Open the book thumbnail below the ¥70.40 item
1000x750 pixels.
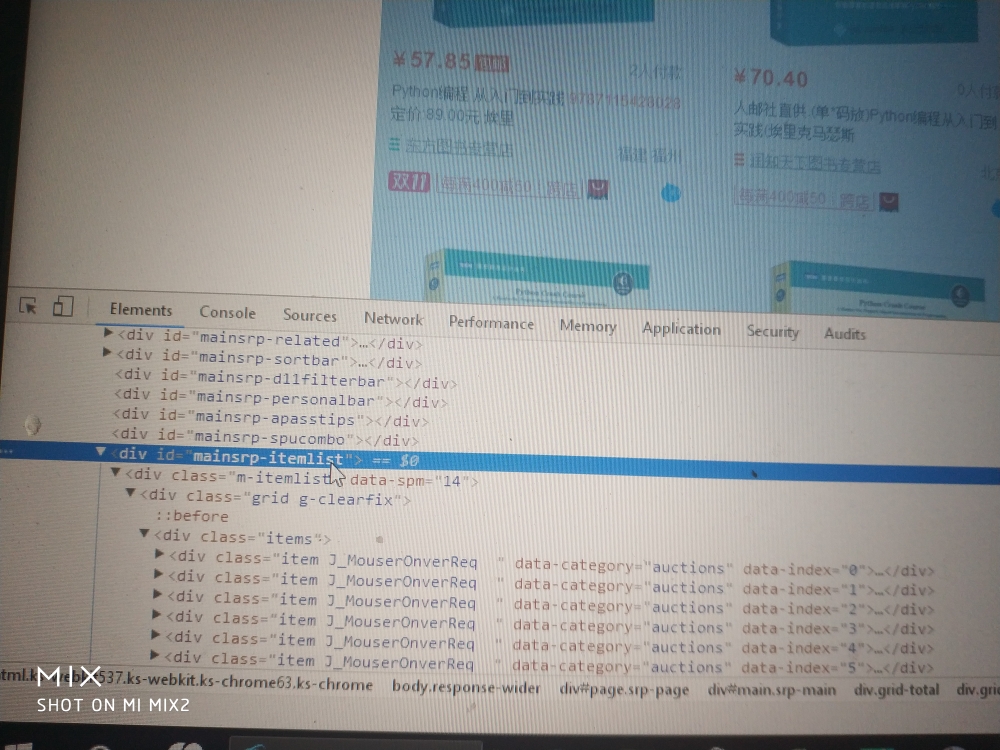[880, 288]
